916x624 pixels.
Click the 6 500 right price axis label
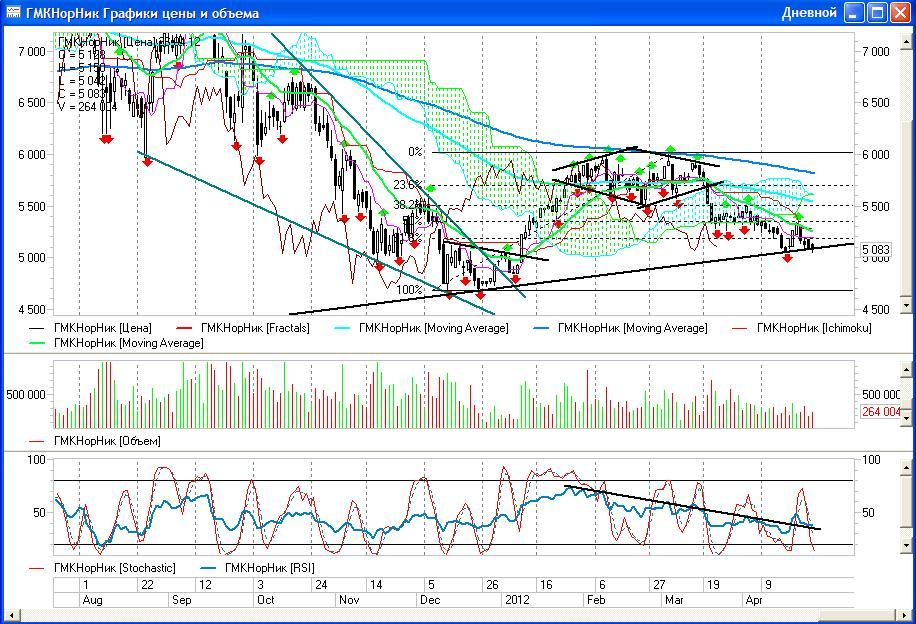click(876, 103)
